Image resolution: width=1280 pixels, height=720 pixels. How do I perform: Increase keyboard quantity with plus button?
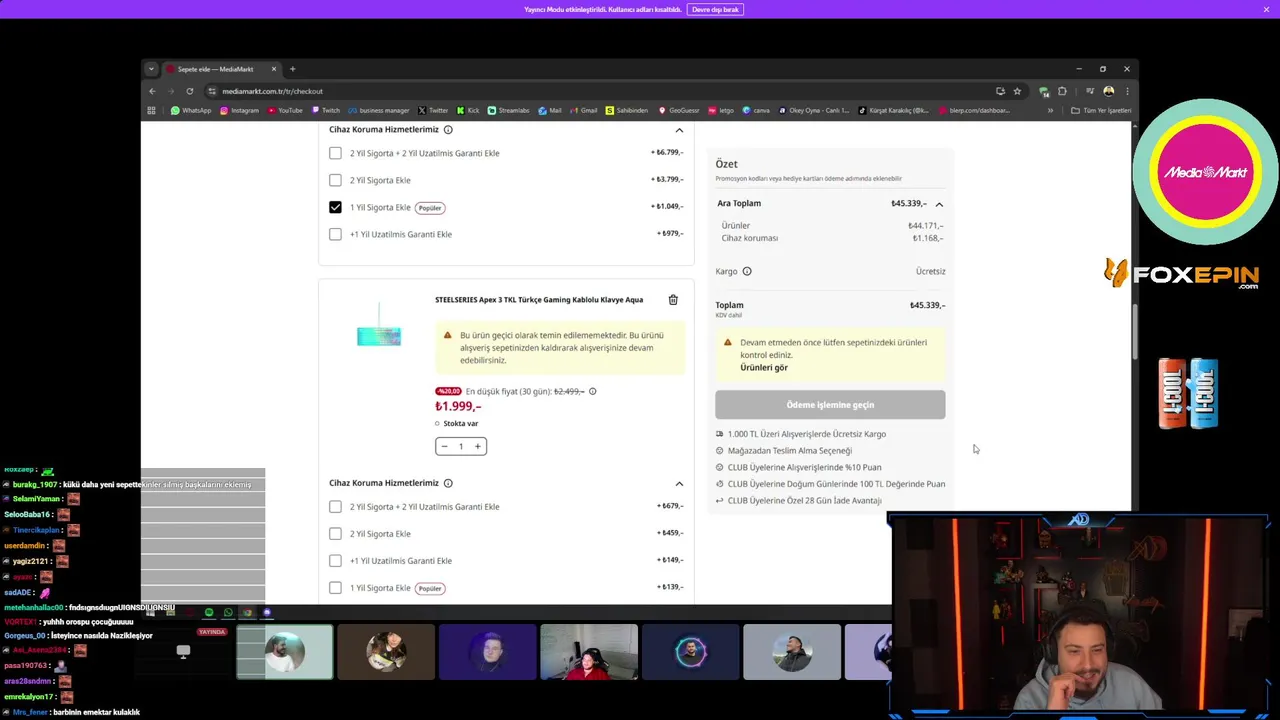coord(477,446)
